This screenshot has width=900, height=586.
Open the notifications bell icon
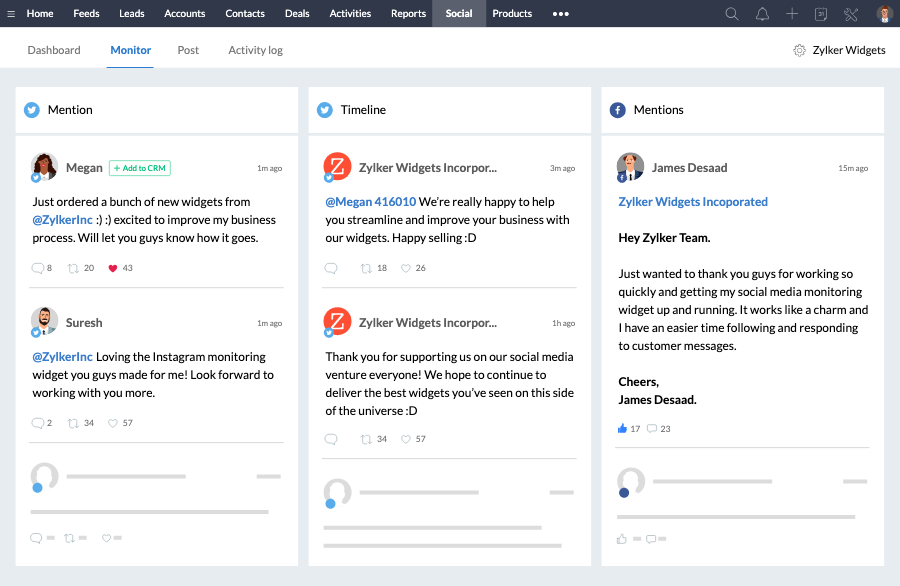[x=762, y=14]
